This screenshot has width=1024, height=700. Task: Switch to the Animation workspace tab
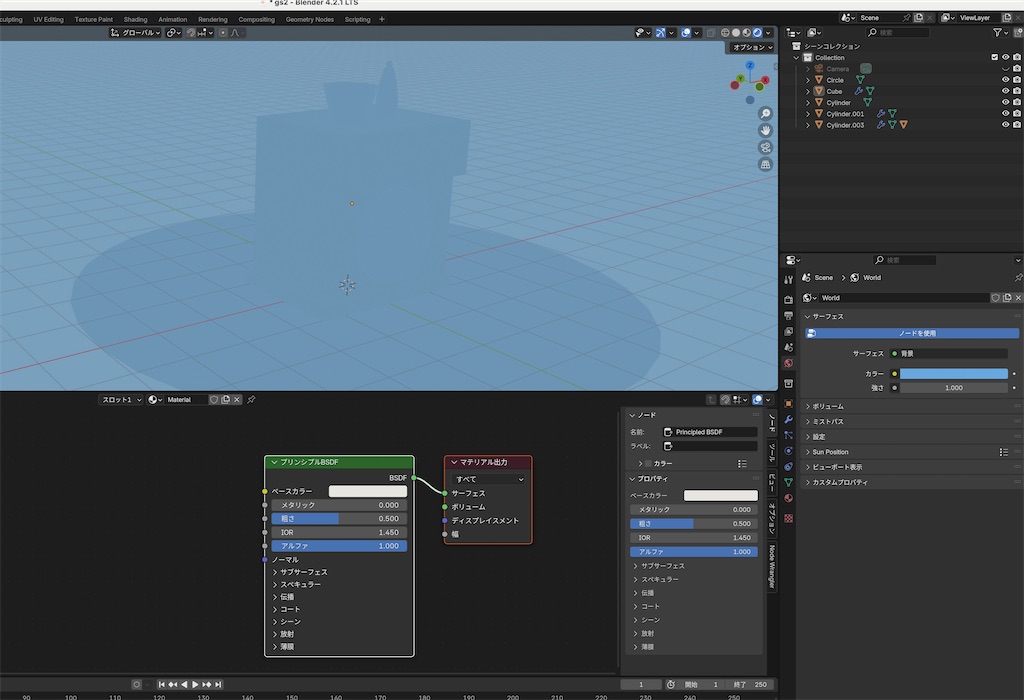click(x=172, y=20)
